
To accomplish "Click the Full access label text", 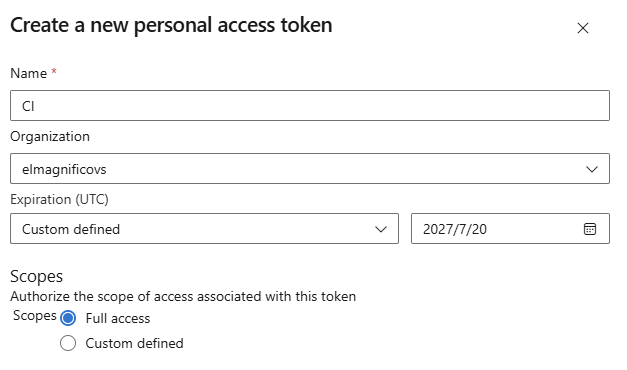I will tap(118, 318).
